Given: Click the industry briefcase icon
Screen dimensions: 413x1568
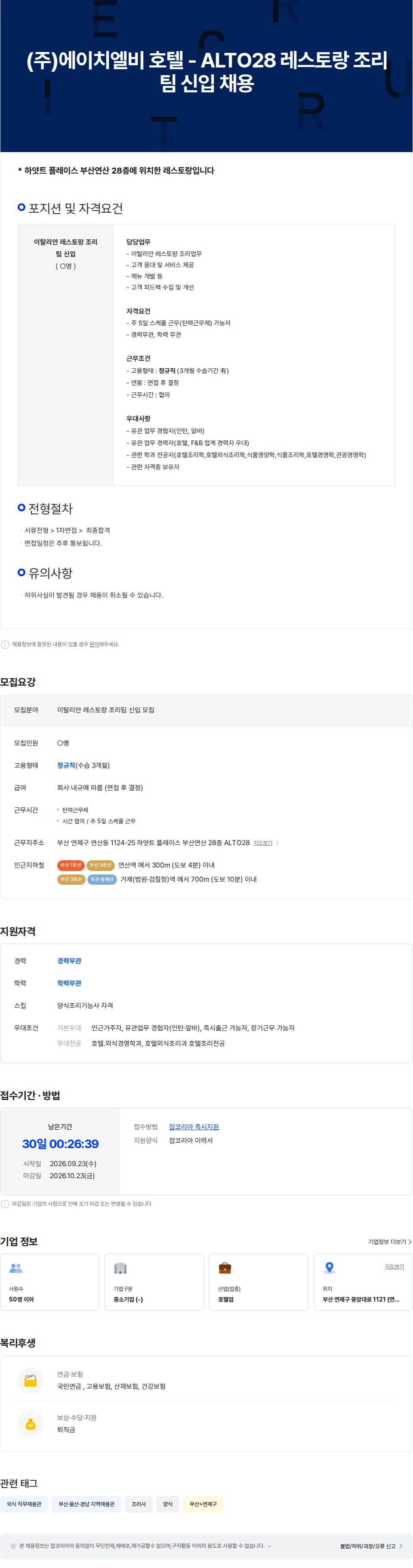Looking at the screenshot, I should coord(225,1268).
